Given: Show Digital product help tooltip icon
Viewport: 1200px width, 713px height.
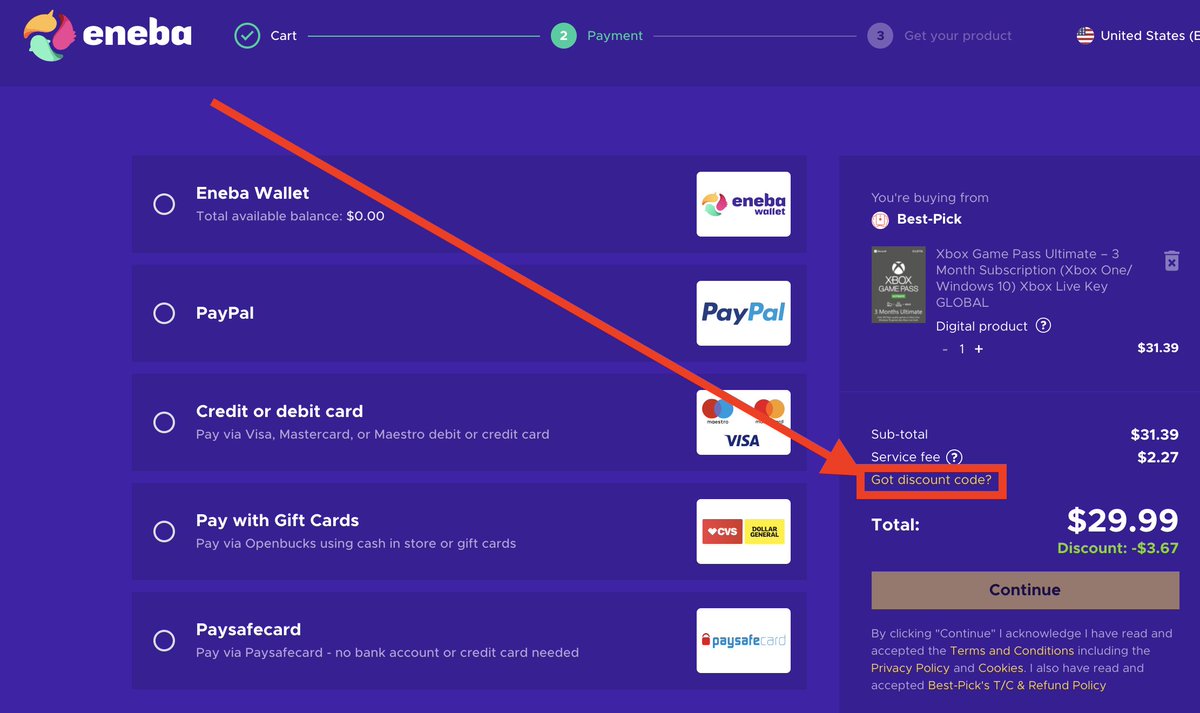Looking at the screenshot, I should [x=1043, y=326].
